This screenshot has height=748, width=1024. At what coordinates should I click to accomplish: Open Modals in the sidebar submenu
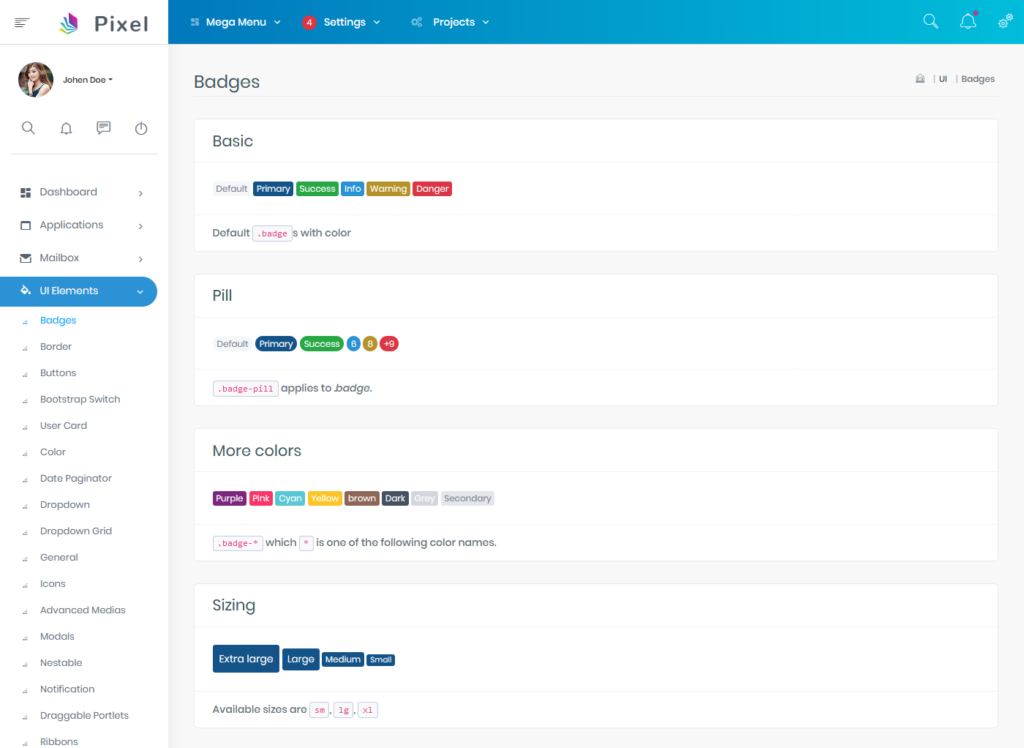click(57, 636)
